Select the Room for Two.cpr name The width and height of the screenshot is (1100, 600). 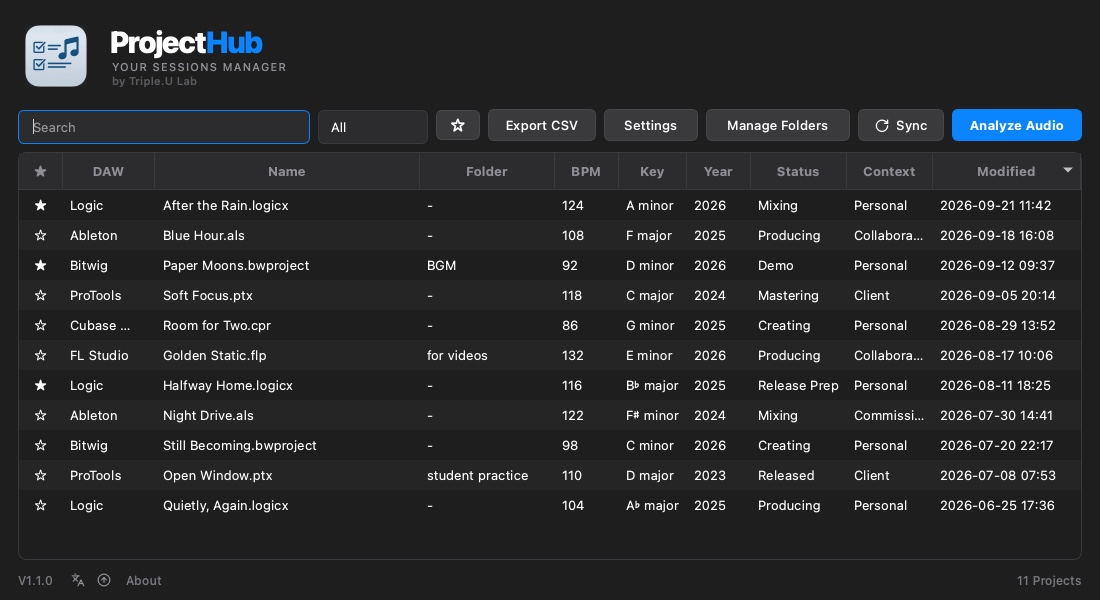tap(217, 326)
